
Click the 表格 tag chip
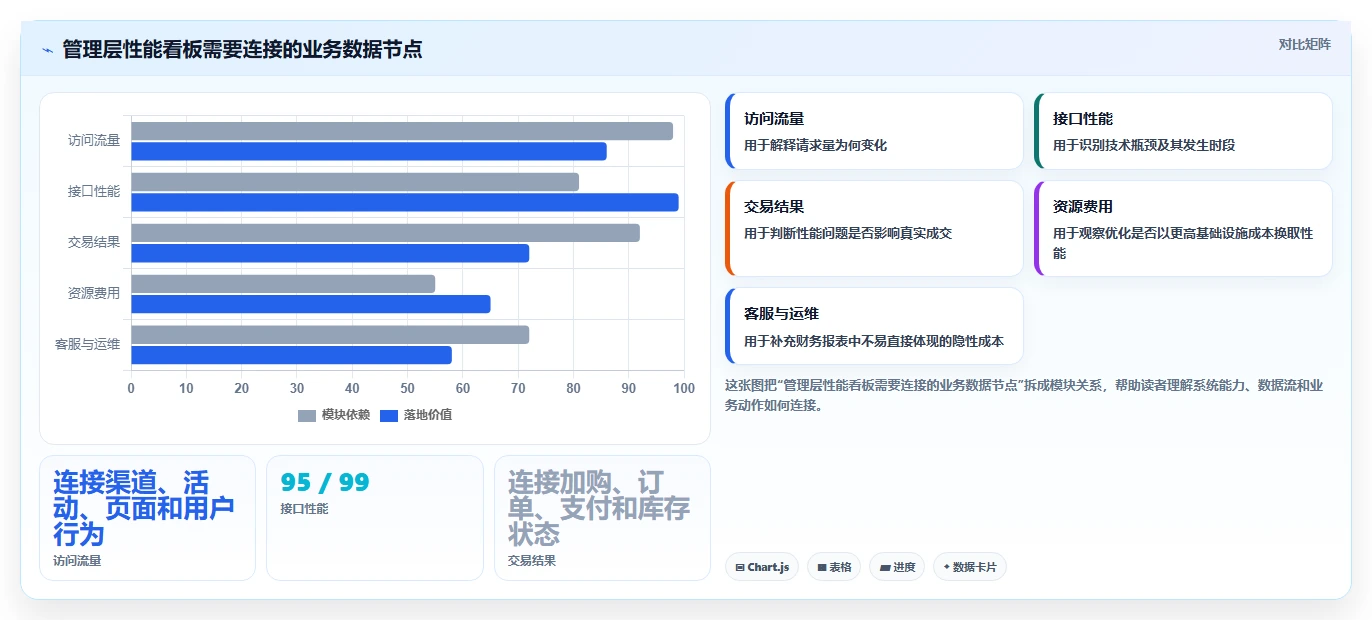834,567
